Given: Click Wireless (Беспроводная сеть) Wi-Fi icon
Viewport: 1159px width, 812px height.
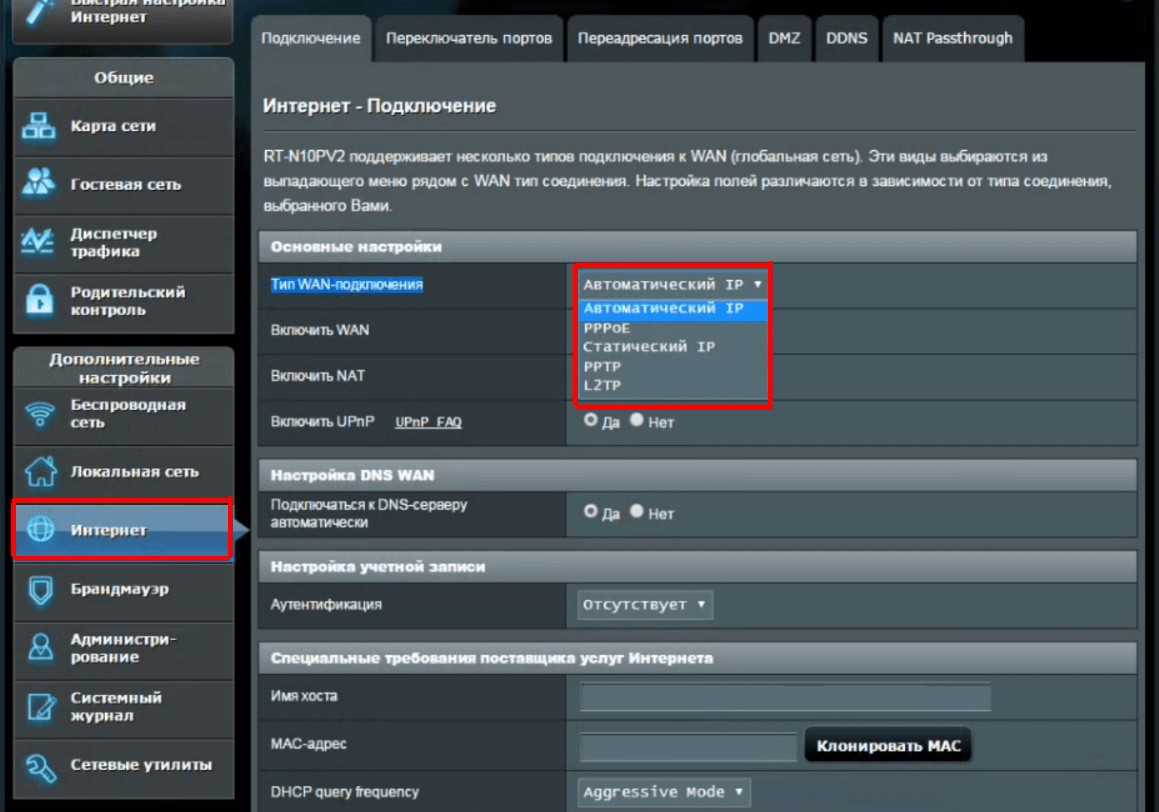Looking at the screenshot, I should click(39, 413).
